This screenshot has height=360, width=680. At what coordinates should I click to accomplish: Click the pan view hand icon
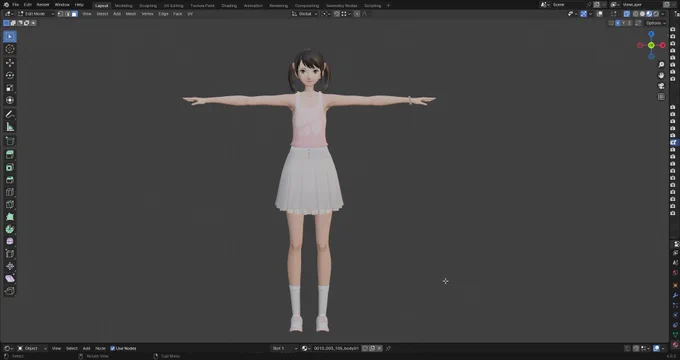[661, 75]
